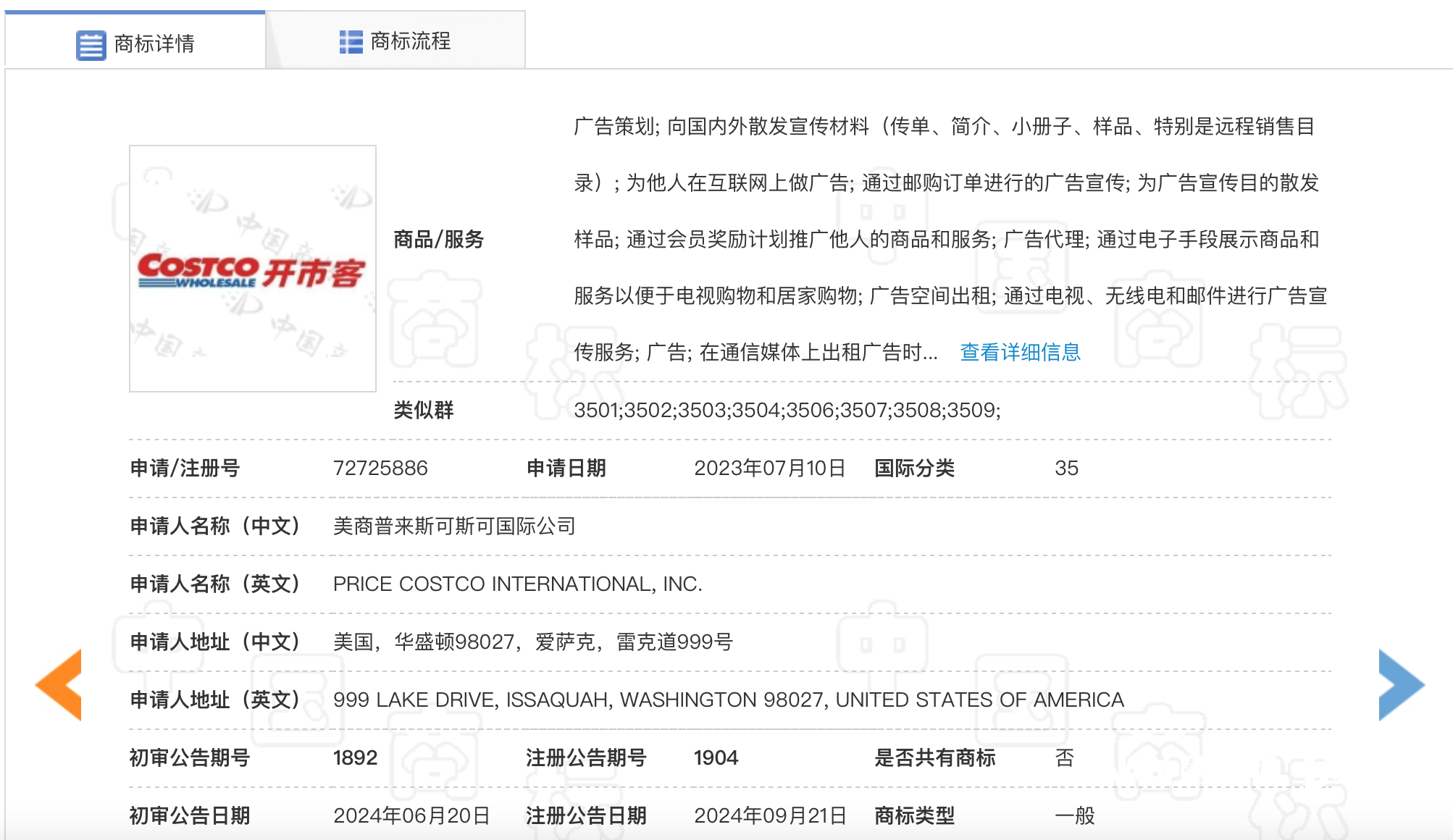Open the 查看详细信息 link
This screenshot has width=1453, height=840.
(x=1019, y=353)
